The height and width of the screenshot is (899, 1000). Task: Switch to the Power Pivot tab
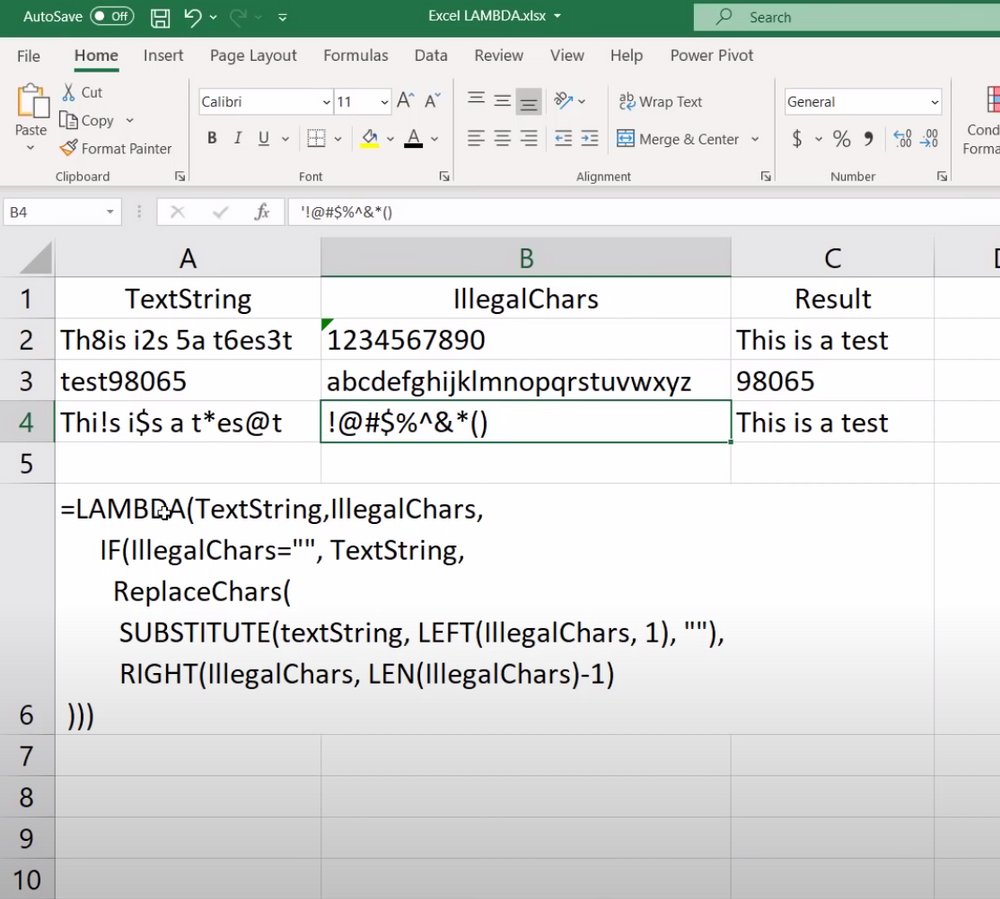pyautogui.click(x=712, y=55)
